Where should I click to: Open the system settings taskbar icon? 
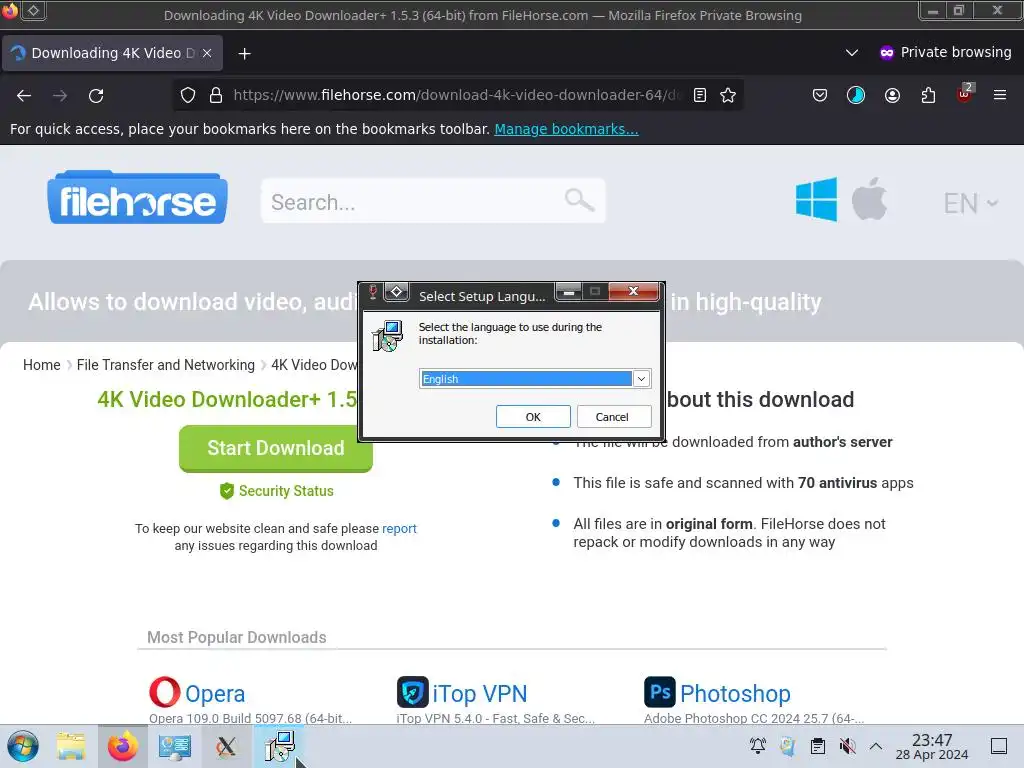[x=174, y=746]
